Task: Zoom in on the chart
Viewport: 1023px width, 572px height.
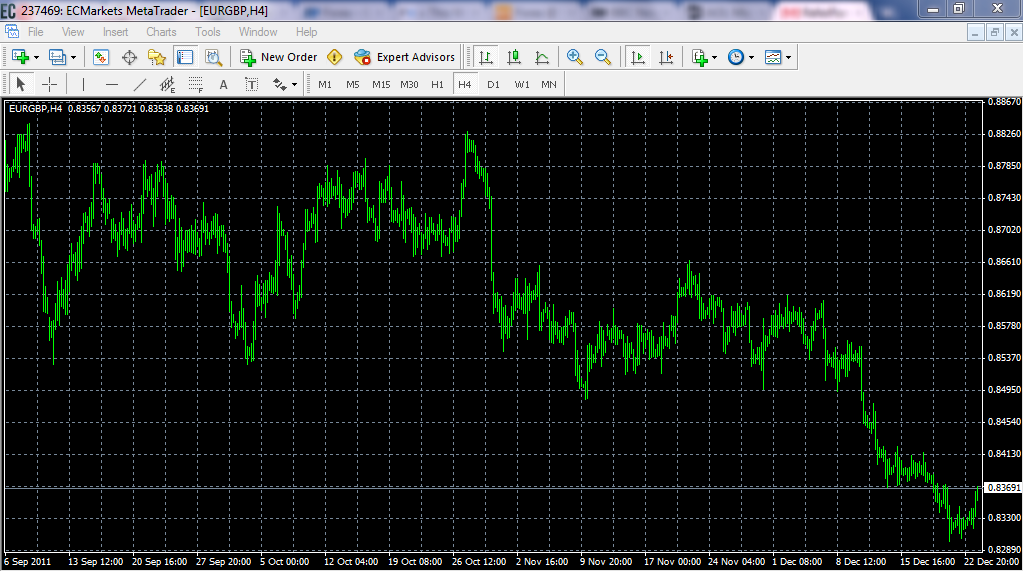Action: tap(574, 57)
